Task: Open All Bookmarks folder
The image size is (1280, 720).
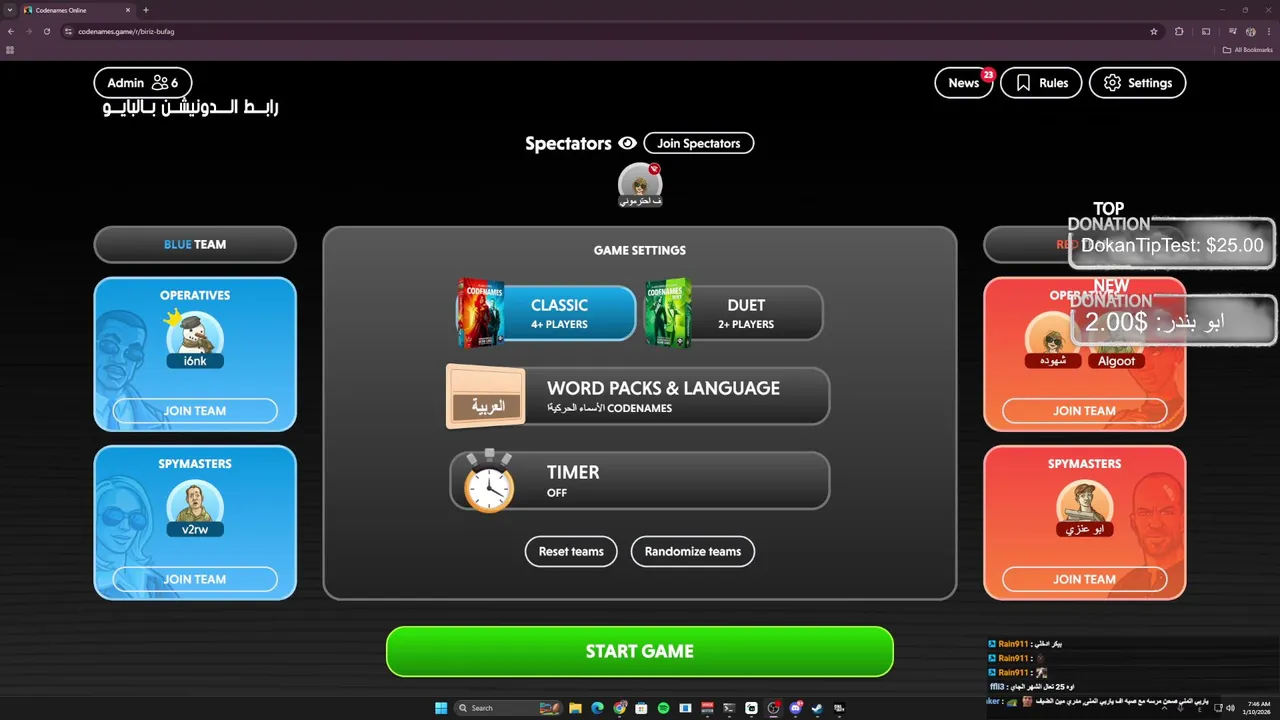Action: point(1249,49)
